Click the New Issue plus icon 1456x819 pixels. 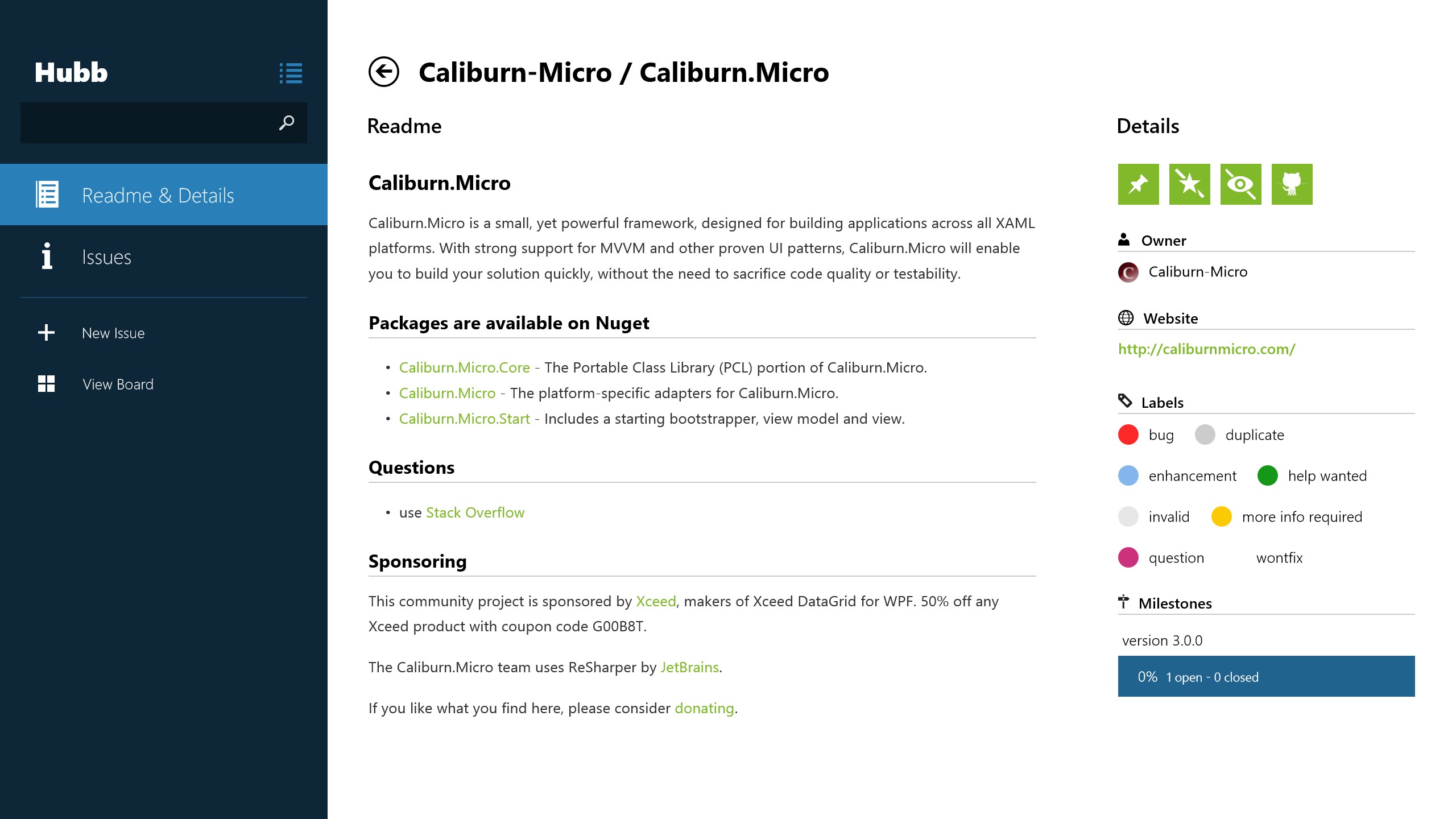tap(46, 333)
